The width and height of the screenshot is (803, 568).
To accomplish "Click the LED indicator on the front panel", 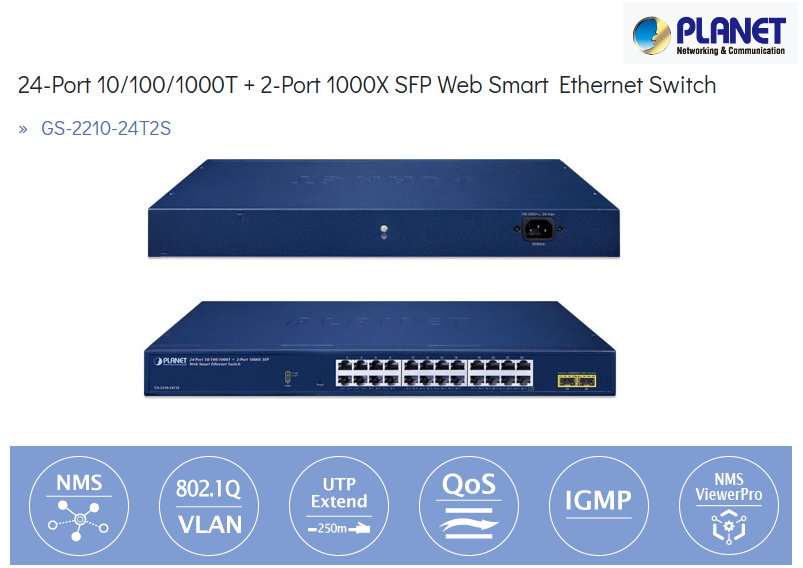I will pos(288,377).
